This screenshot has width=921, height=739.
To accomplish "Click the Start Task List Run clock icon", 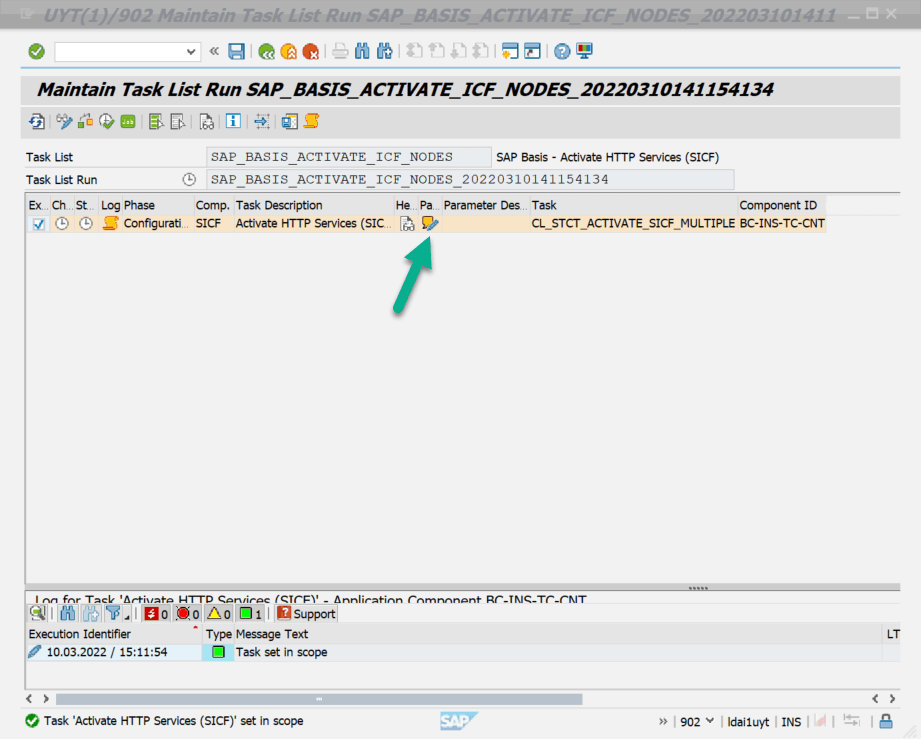I will click(106, 122).
